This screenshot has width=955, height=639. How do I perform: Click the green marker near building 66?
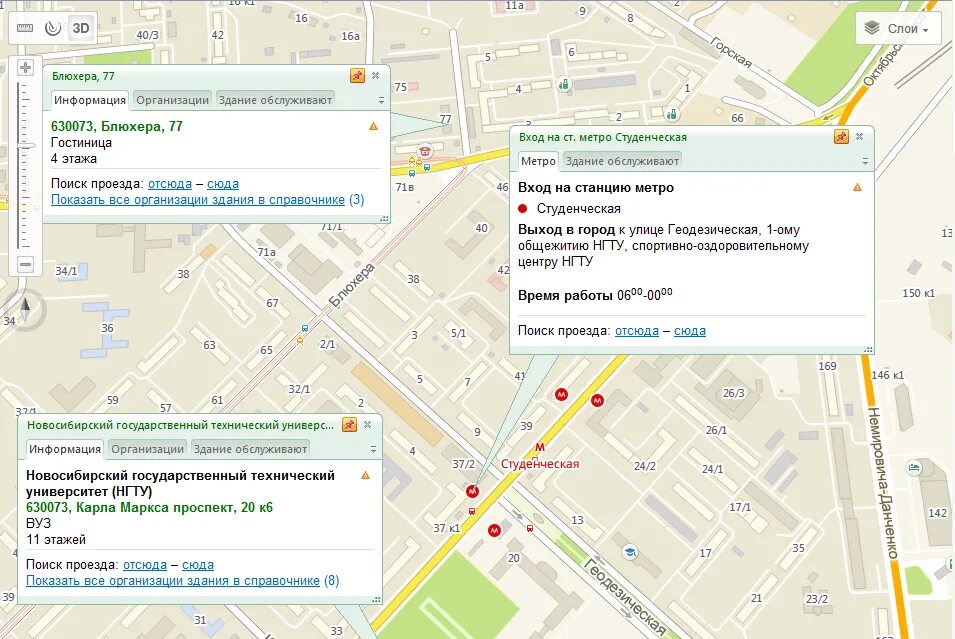[672, 114]
